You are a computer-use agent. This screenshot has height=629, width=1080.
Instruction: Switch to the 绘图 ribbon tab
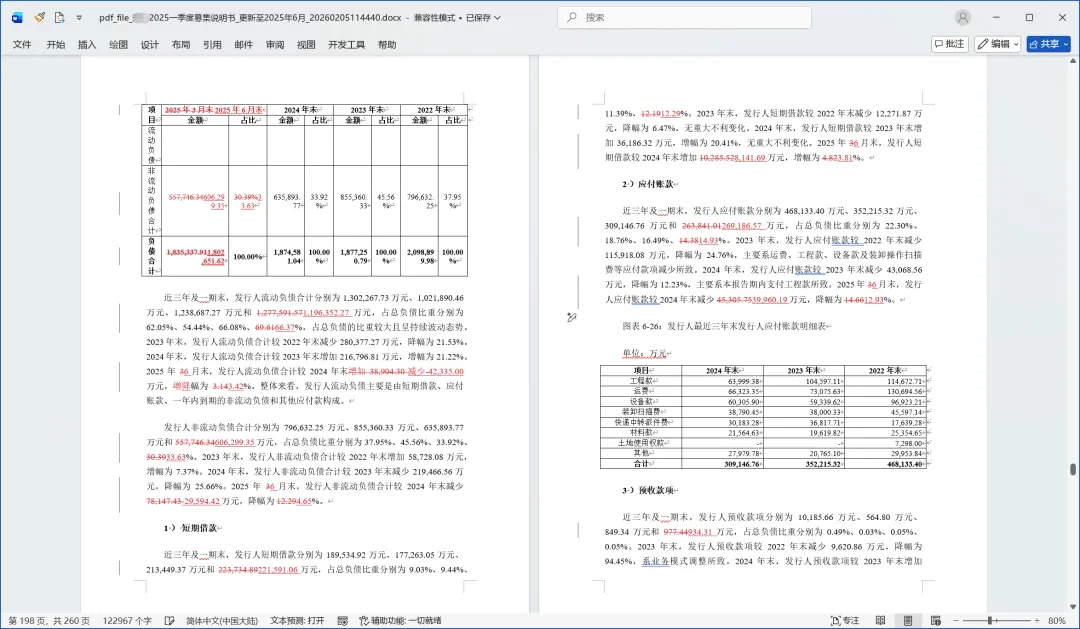118,45
